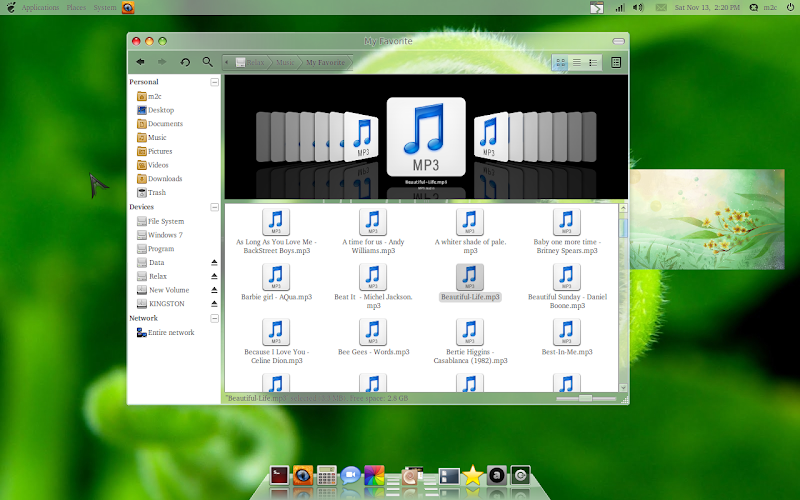Viewport: 800px width, 500px height.
Task: Go to Music in the path bar
Action: [285, 62]
